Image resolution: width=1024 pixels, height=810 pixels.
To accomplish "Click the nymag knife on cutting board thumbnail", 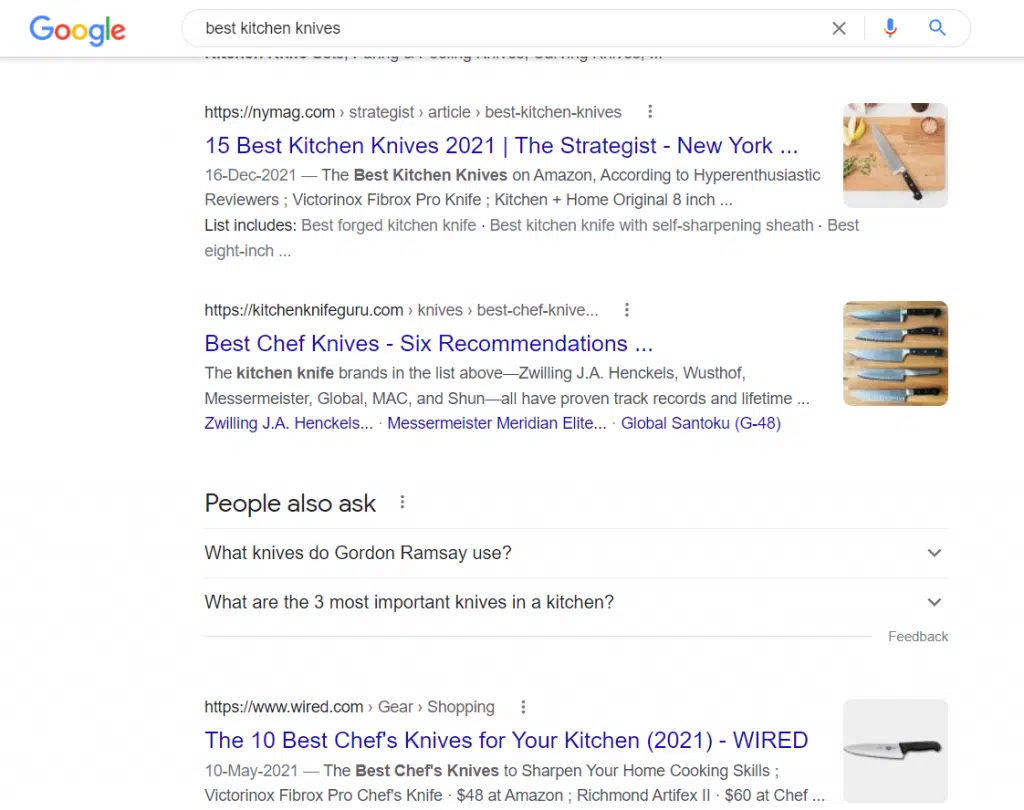I will coord(895,155).
